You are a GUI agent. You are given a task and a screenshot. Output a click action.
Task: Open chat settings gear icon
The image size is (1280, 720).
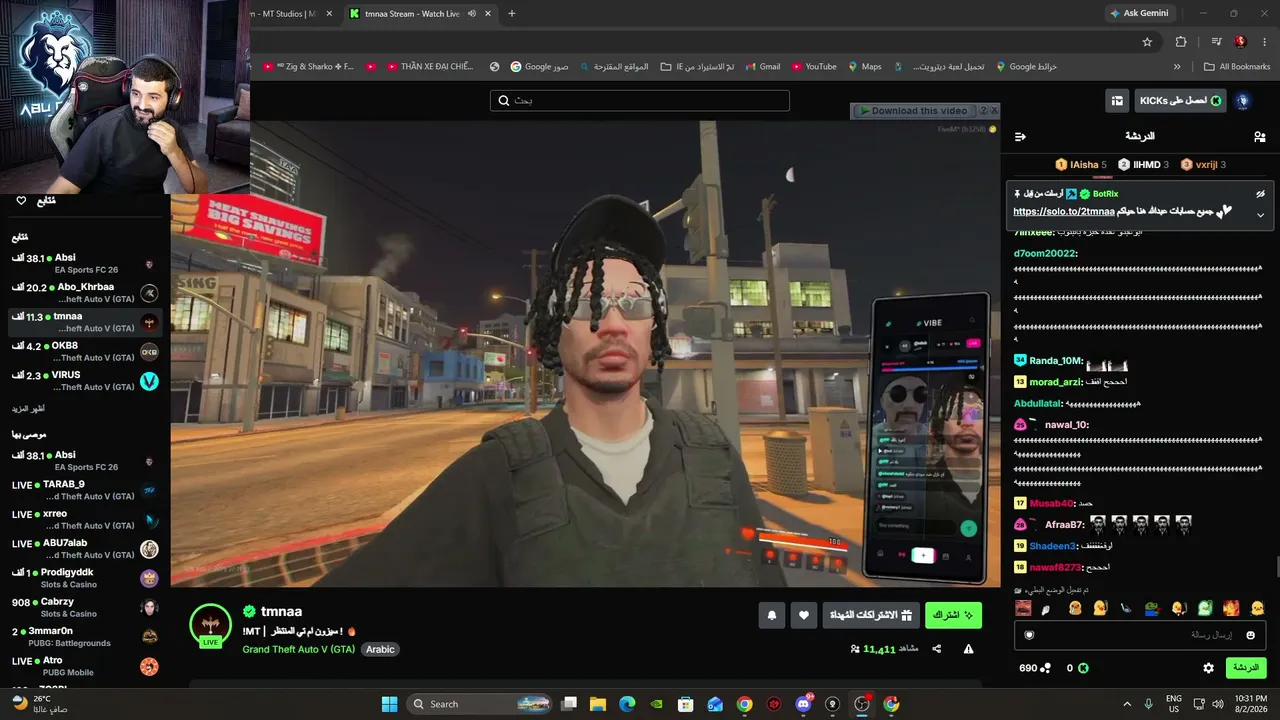1208,668
